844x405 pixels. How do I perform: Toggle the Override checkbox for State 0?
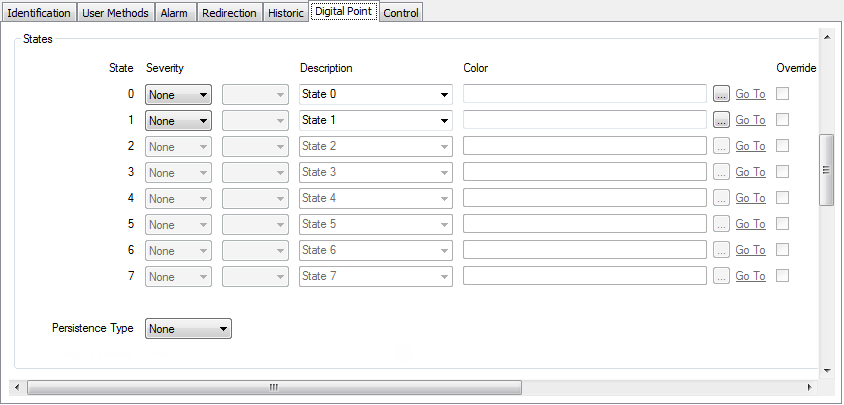click(783, 94)
